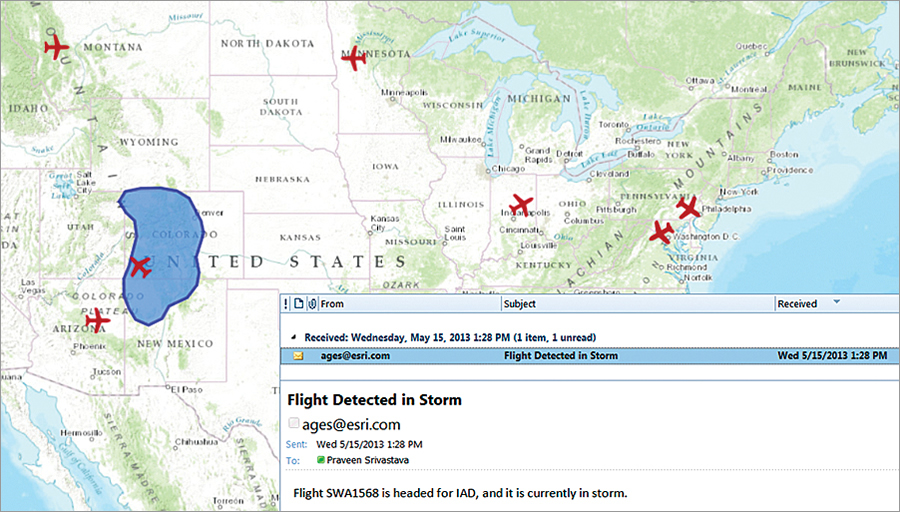This screenshot has height=512, width=900.
Task: Open the Flight Detected in Storm message
Action: tap(560, 356)
